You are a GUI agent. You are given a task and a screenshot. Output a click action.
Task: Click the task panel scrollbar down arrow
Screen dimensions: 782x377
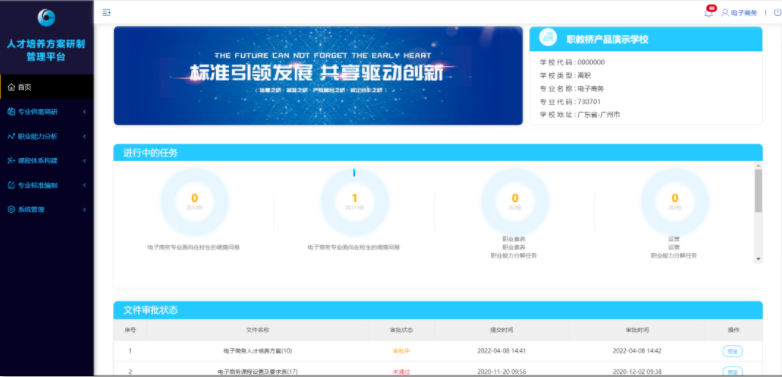[759, 259]
